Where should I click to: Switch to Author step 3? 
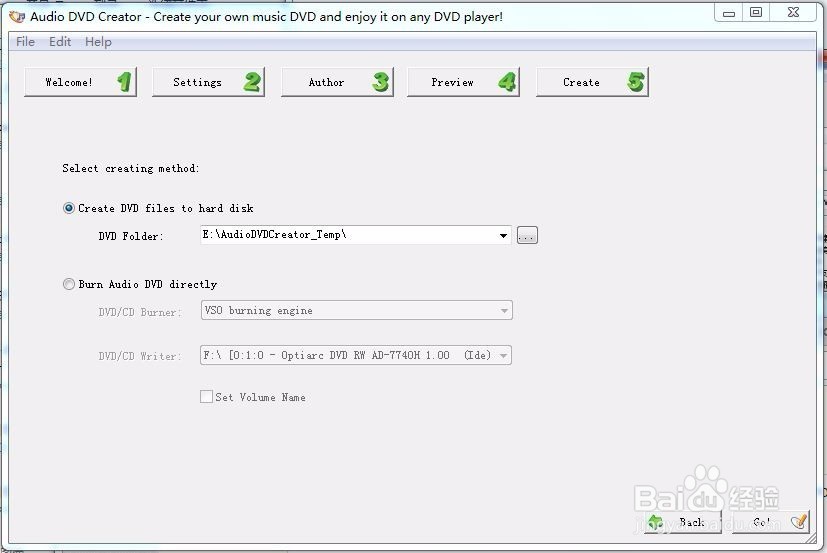pyautogui.click(x=338, y=82)
